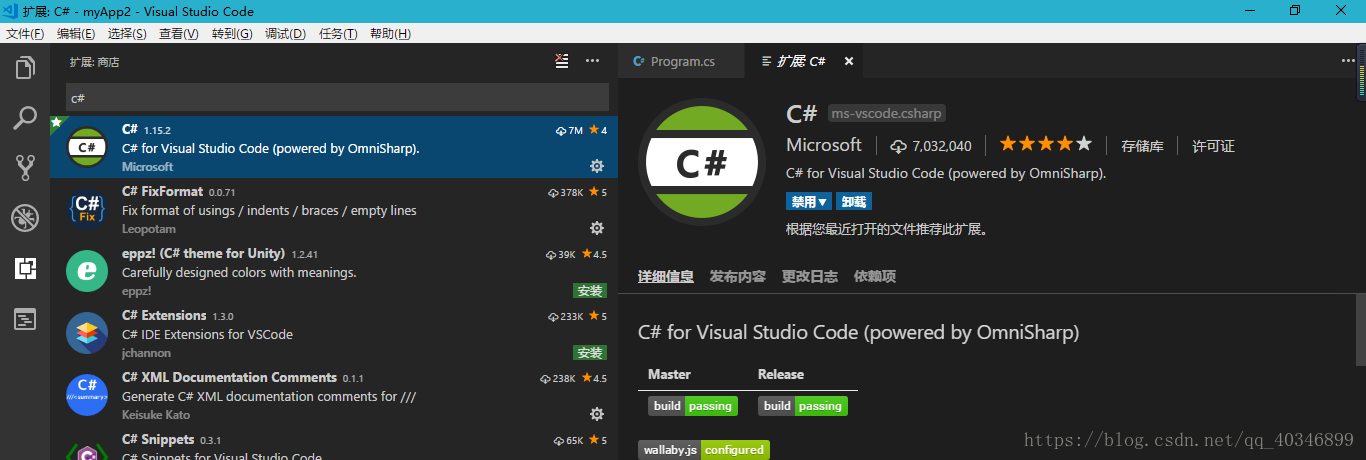Click the VS Code logo in title bar
This screenshot has height=460, width=1366.
[11, 11]
